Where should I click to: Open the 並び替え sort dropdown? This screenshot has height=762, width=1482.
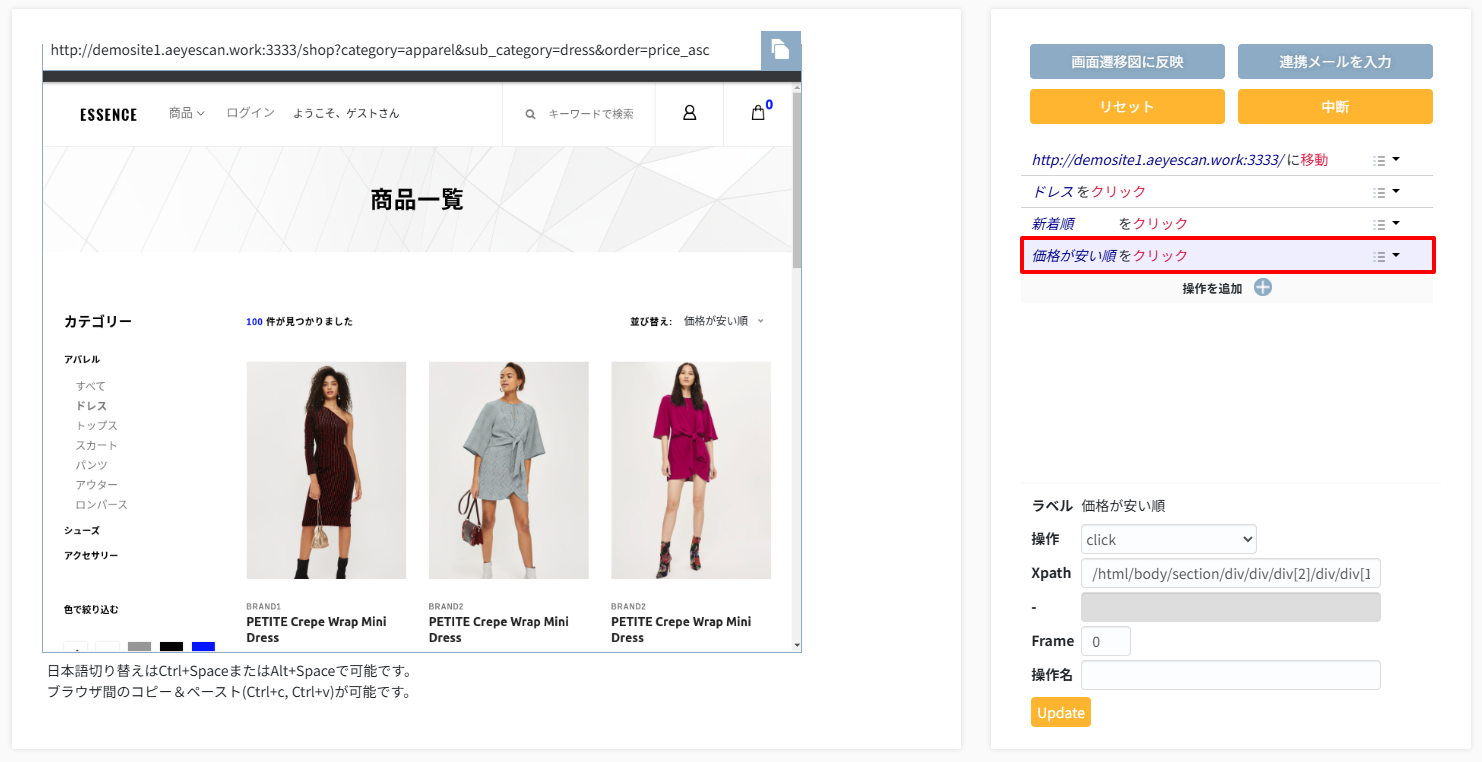coord(723,321)
